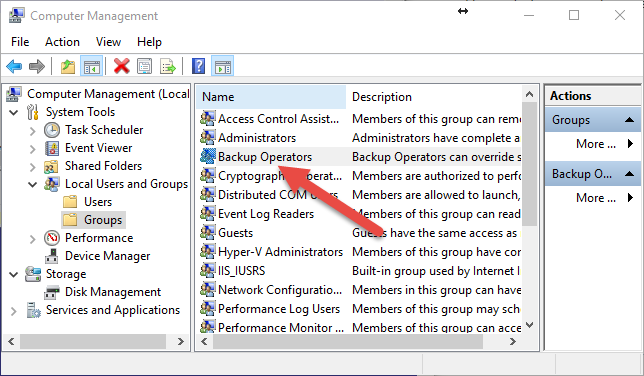Select the Device Manager tree icon
Image resolution: width=644 pixels, height=376 pixels.
[x=51, y=256]
